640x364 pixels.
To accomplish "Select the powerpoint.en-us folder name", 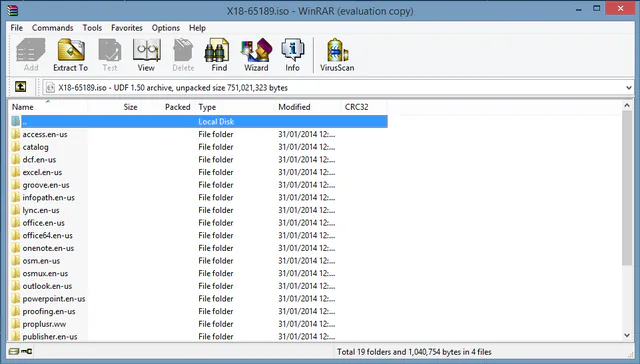I will [54, 299].
